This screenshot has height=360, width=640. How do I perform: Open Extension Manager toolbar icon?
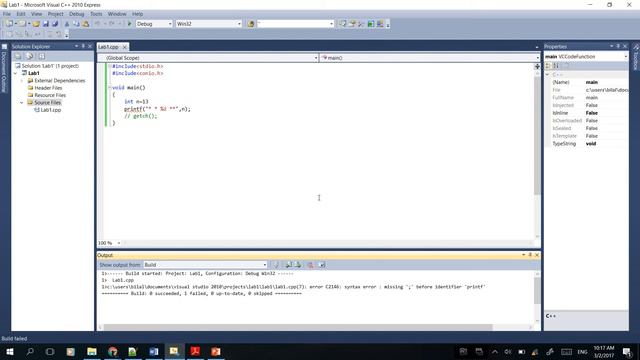[380, 24]
